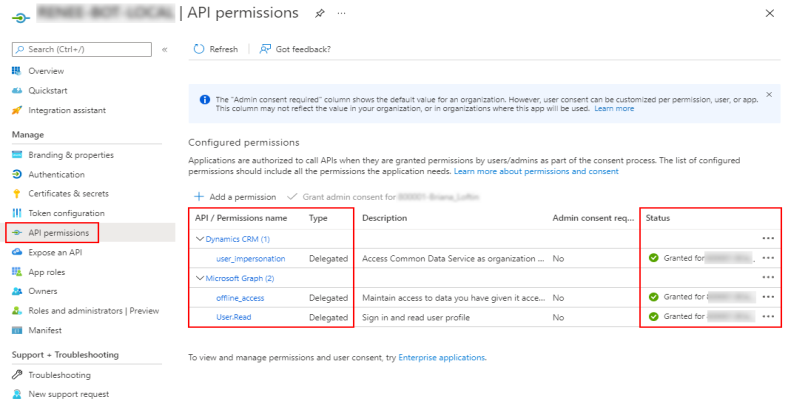Open the Enterprise applications link
The width and height of the screenshot is (788, 405).
tap(442, 357)
